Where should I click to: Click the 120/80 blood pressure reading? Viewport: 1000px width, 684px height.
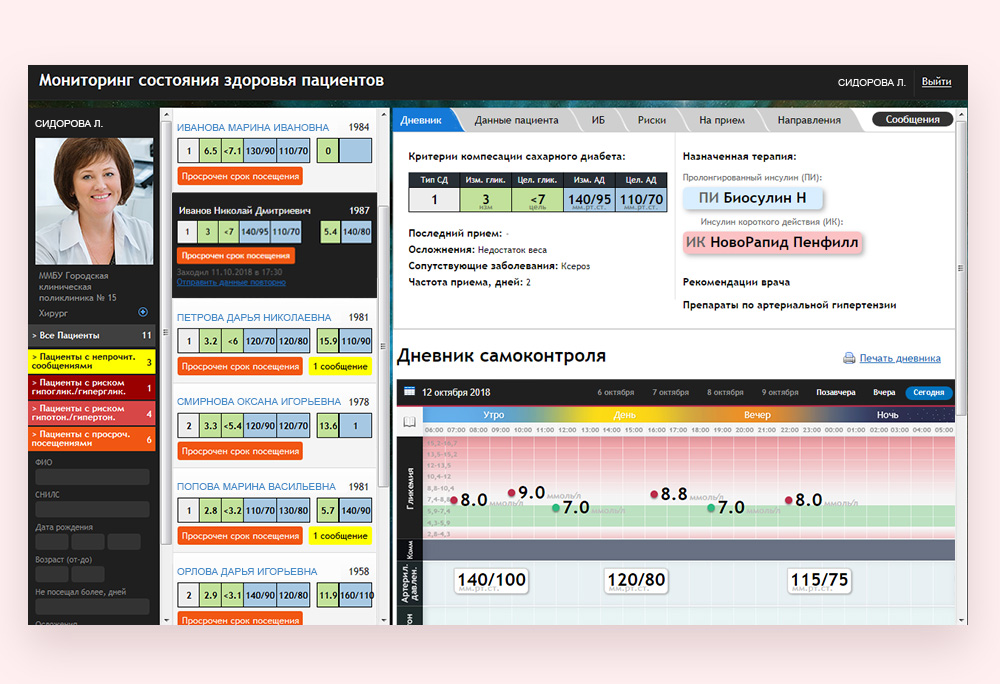636,581
